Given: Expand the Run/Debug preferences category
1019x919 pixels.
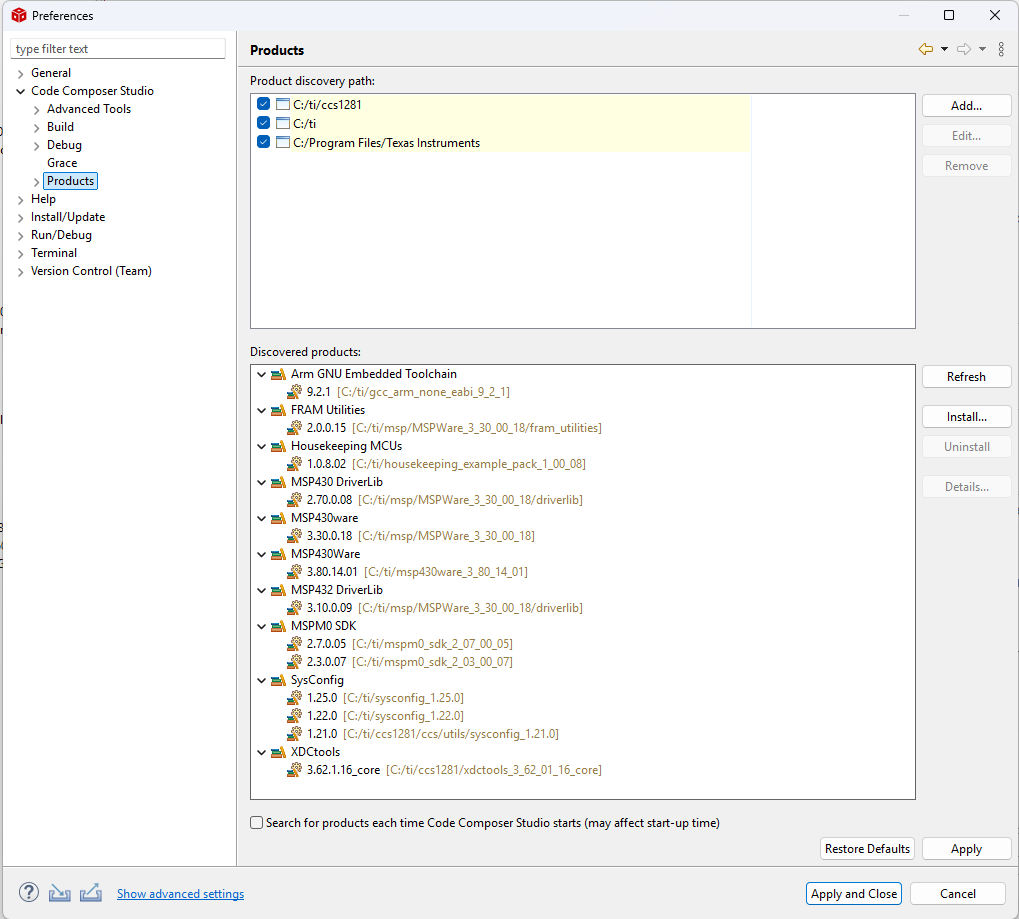Looking at the screenshot, I should click(21, 235).
